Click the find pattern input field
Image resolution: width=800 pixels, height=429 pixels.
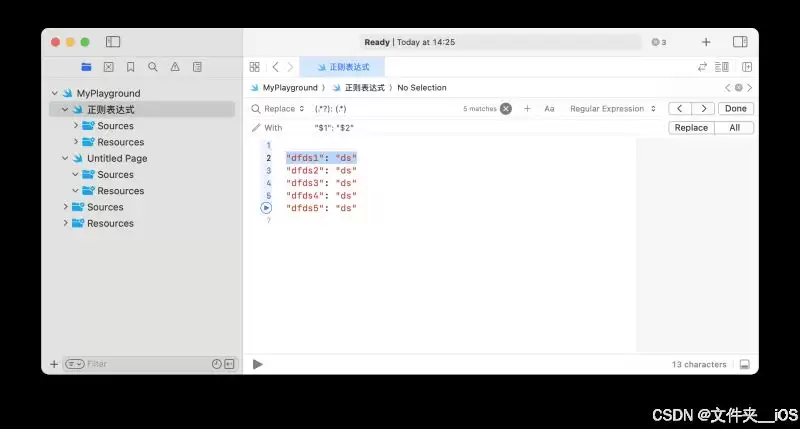coord(387,109)
